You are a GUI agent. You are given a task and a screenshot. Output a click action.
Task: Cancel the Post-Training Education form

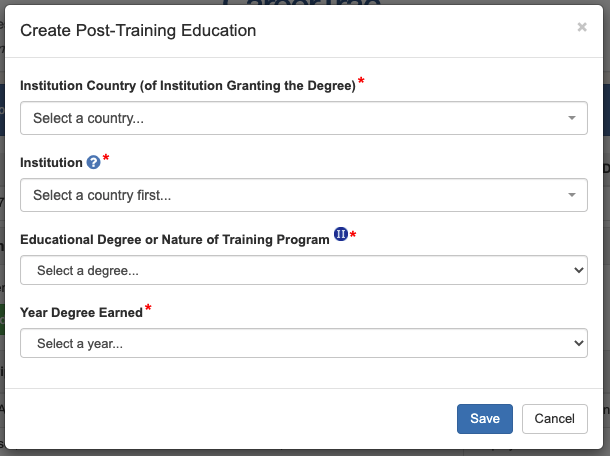(554, 419)
